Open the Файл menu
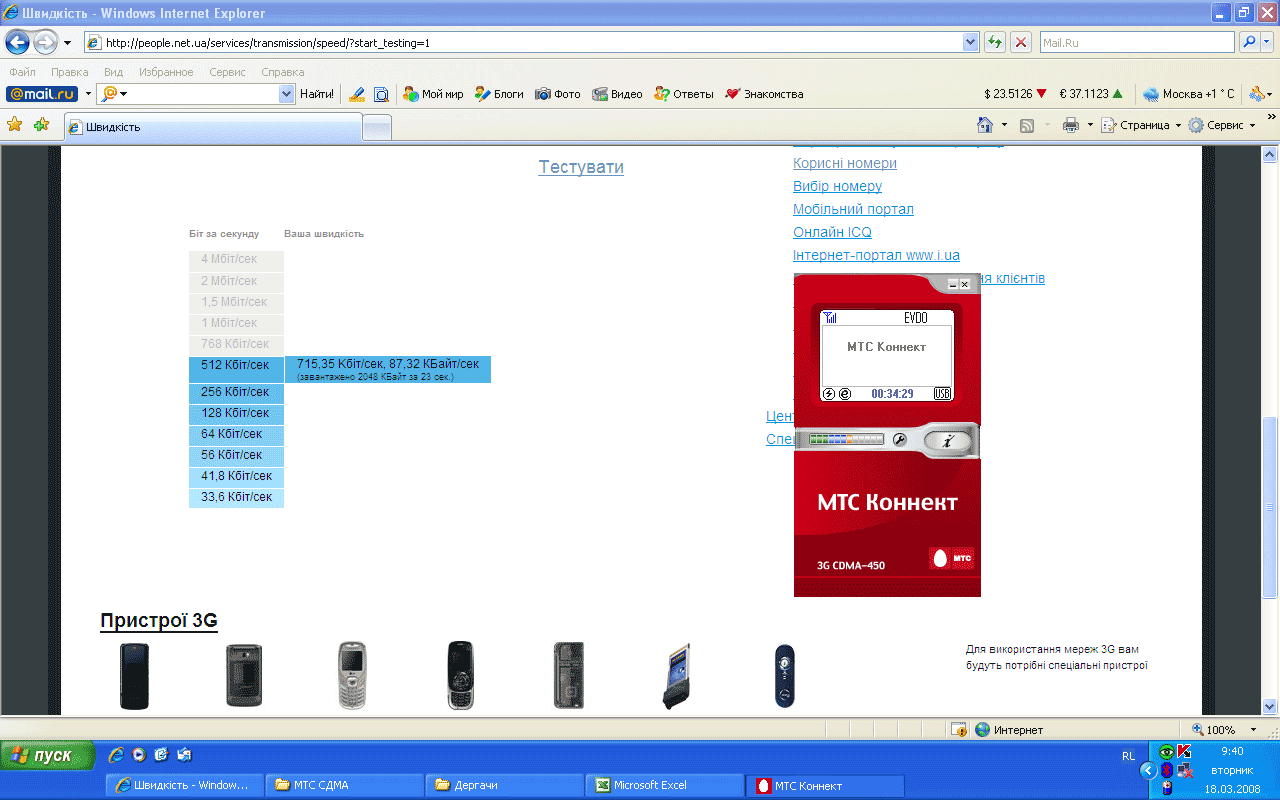 pos(22,72)
